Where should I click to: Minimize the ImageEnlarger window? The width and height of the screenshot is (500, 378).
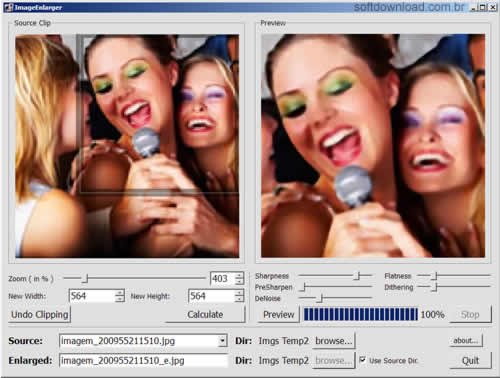[x=474, y=8]
